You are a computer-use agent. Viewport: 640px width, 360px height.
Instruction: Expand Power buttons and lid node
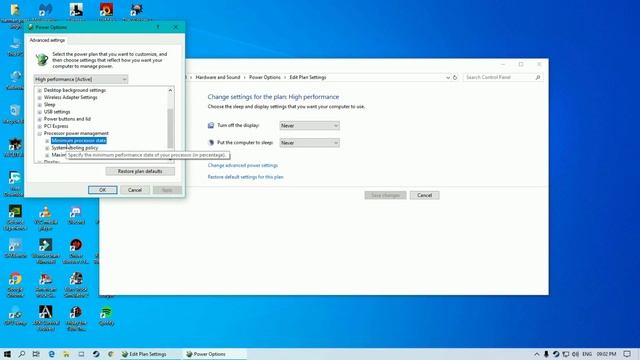coord(40,119)
